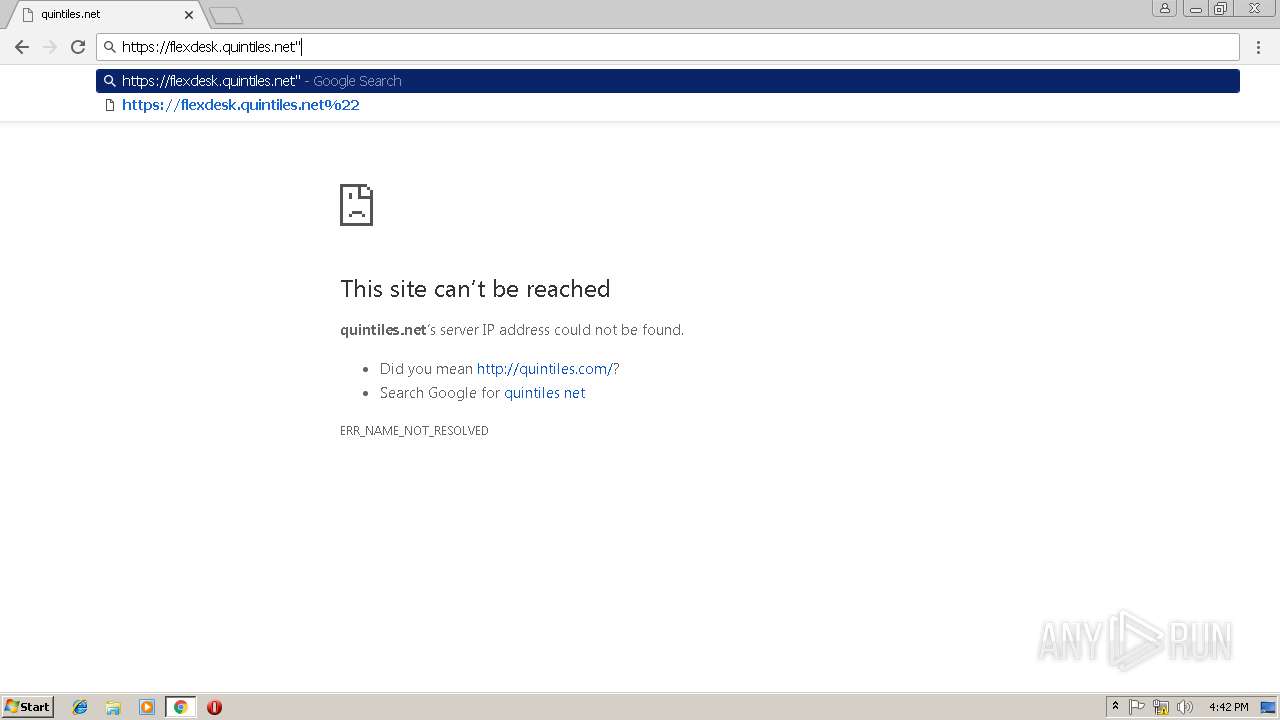1280x720 pixels.
Task: Click the sad page error icon
Action: point(356,205)
